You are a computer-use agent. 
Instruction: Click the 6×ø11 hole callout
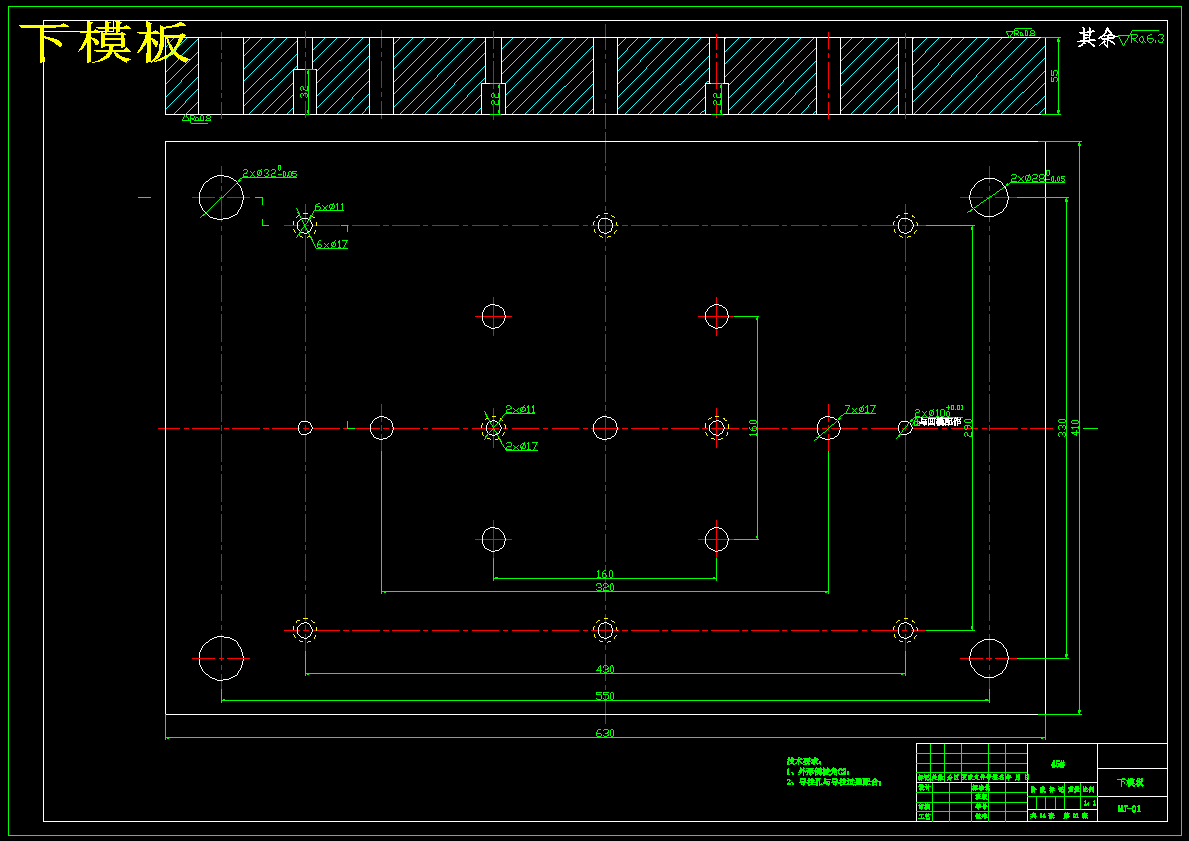coord(330,206)
